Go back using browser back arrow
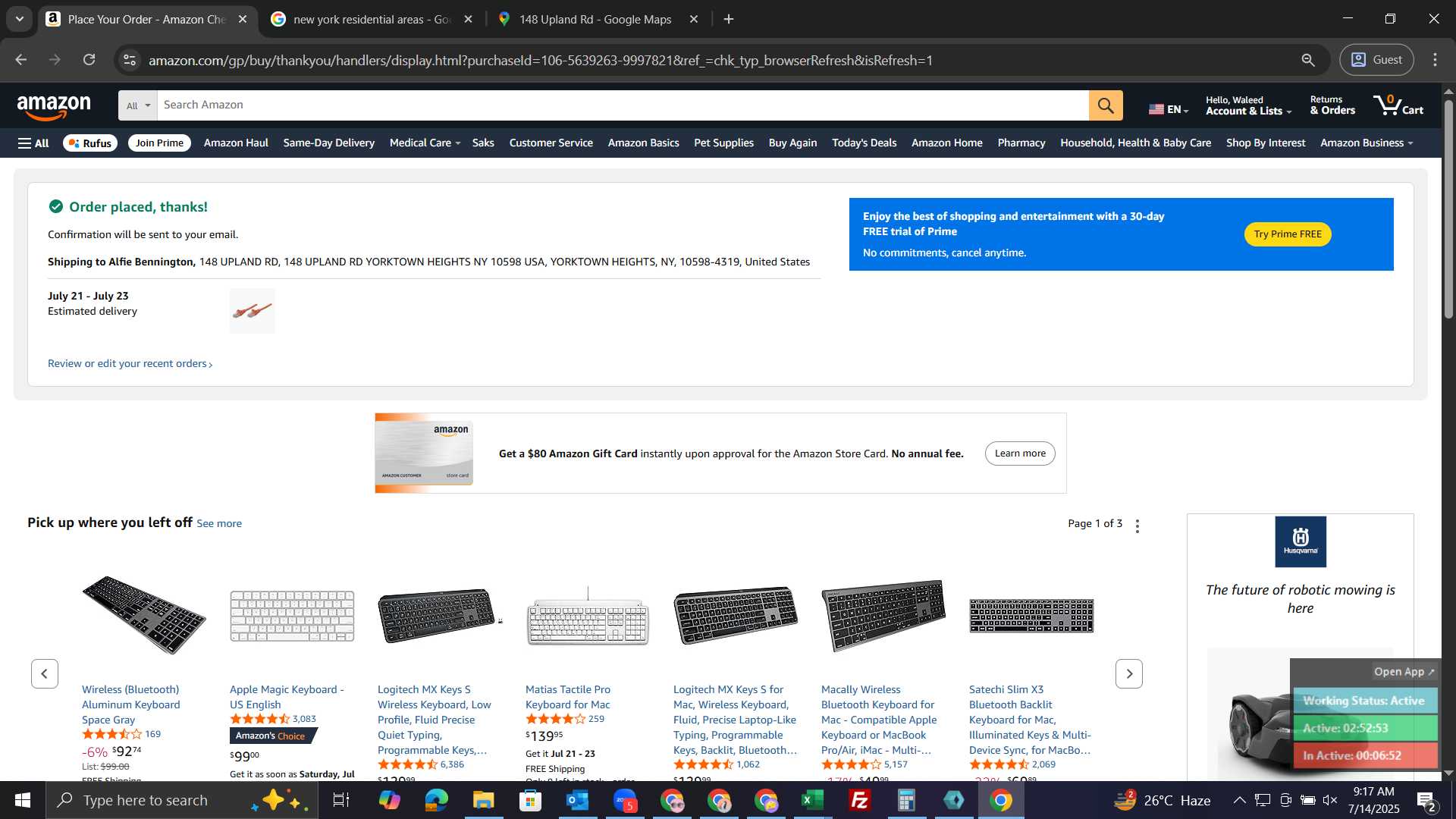 click(x=21, y=60)
